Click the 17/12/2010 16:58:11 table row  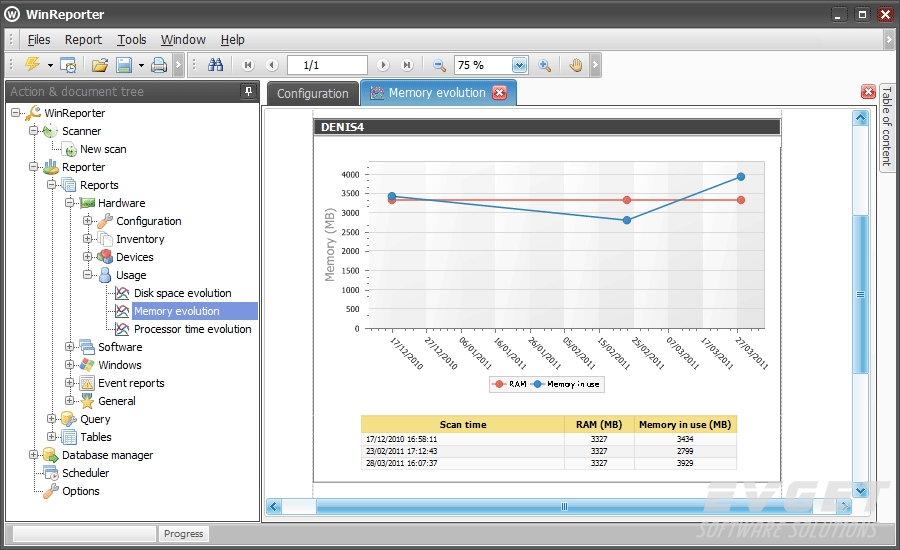(549, 439)
